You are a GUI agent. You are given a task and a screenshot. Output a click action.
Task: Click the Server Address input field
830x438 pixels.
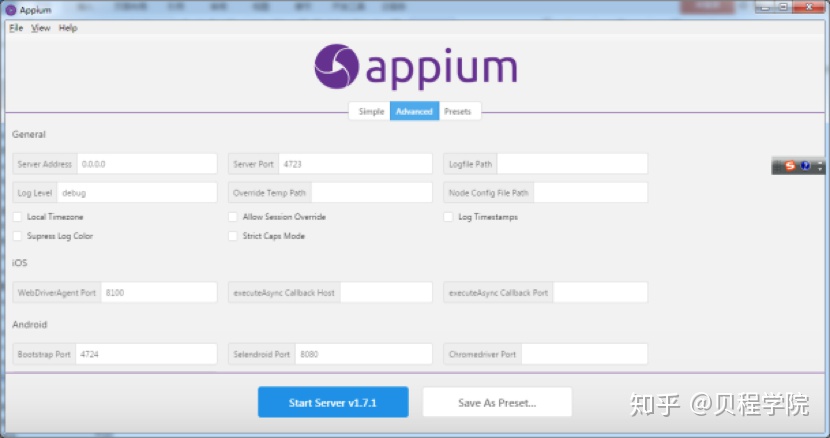point(147,164)
